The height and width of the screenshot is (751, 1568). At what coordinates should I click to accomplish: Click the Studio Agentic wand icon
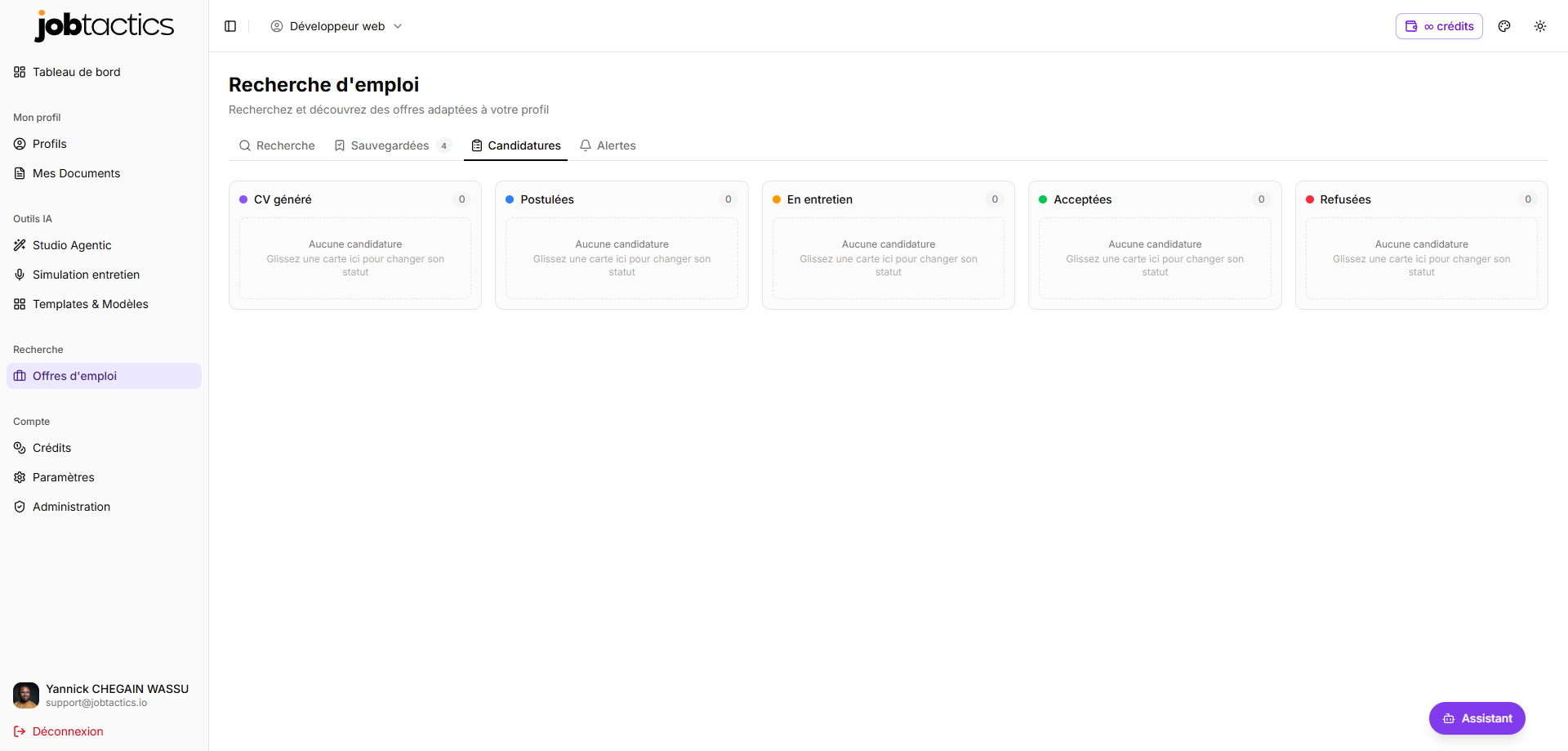coord(20,245)
